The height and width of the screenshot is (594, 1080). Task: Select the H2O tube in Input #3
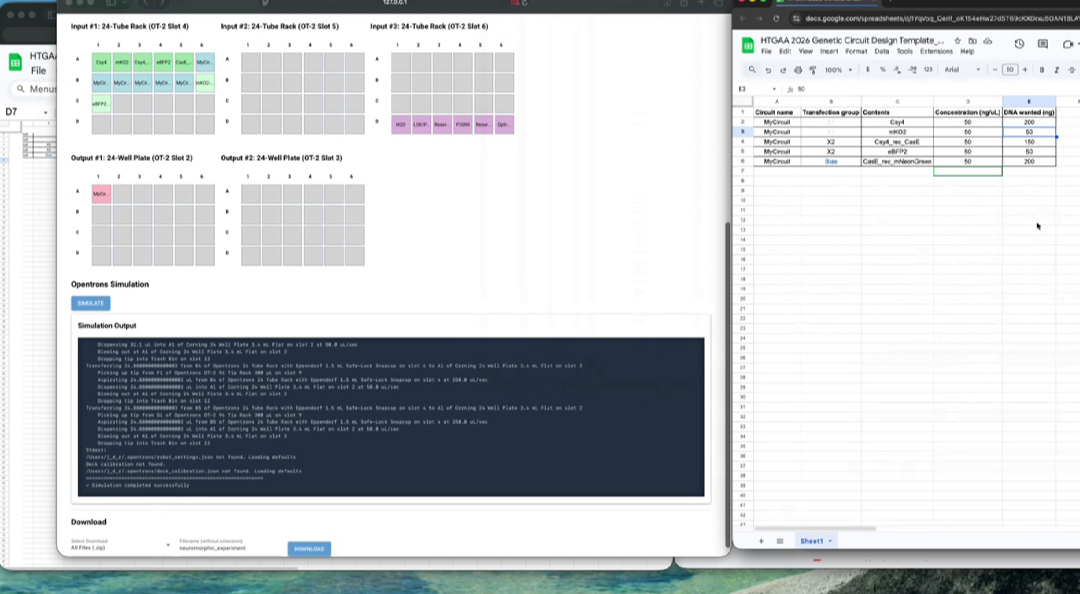pyautogui.click(x=400, y=125)
